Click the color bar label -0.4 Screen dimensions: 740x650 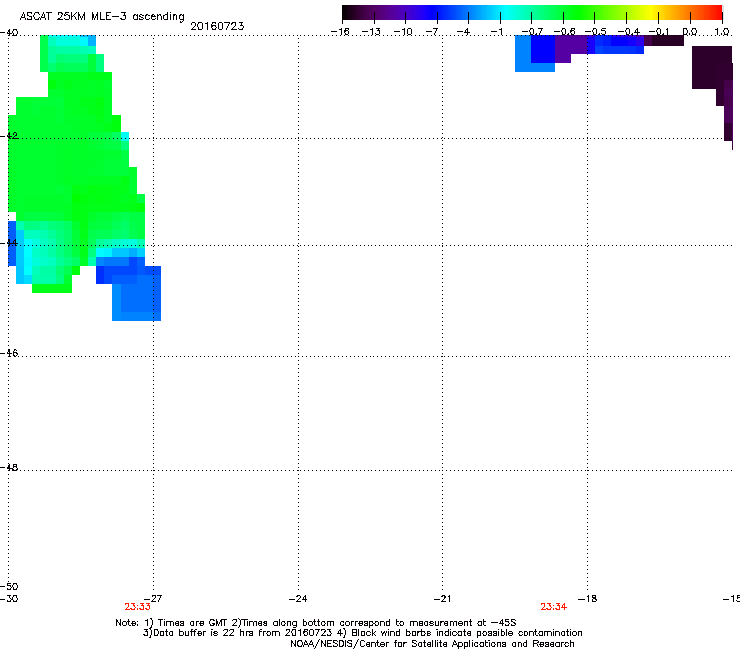click(x=628, y=32)
